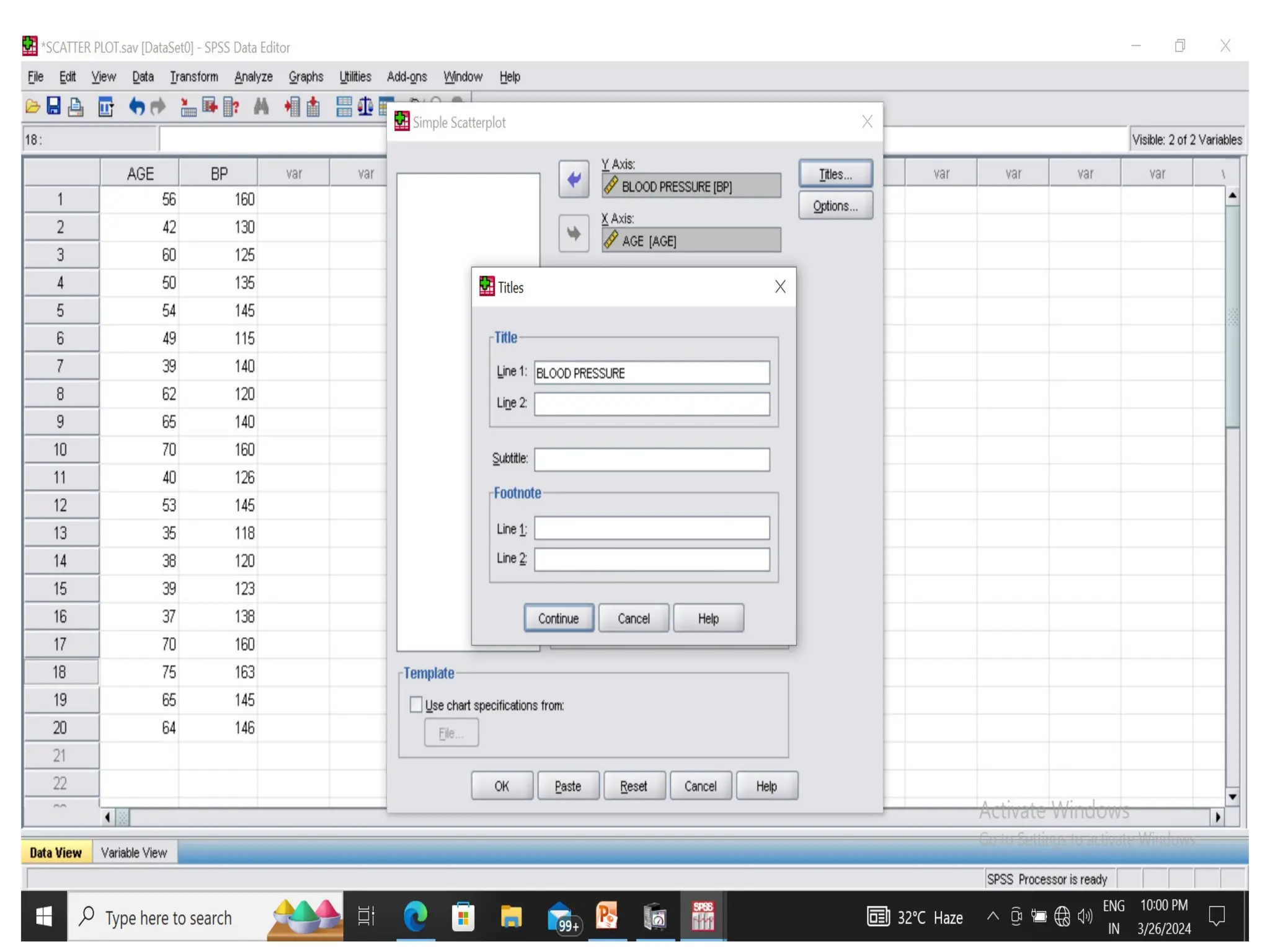Show hidden system tray icons chevron
The height and width of the screenshot is (952, 1270).
992,916
